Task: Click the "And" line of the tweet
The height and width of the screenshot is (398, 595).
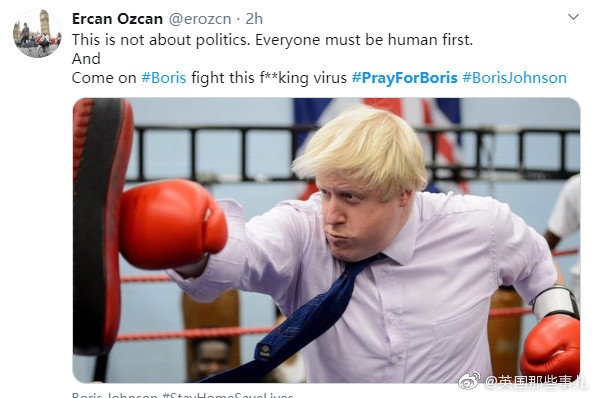Action: click(86, 59)
